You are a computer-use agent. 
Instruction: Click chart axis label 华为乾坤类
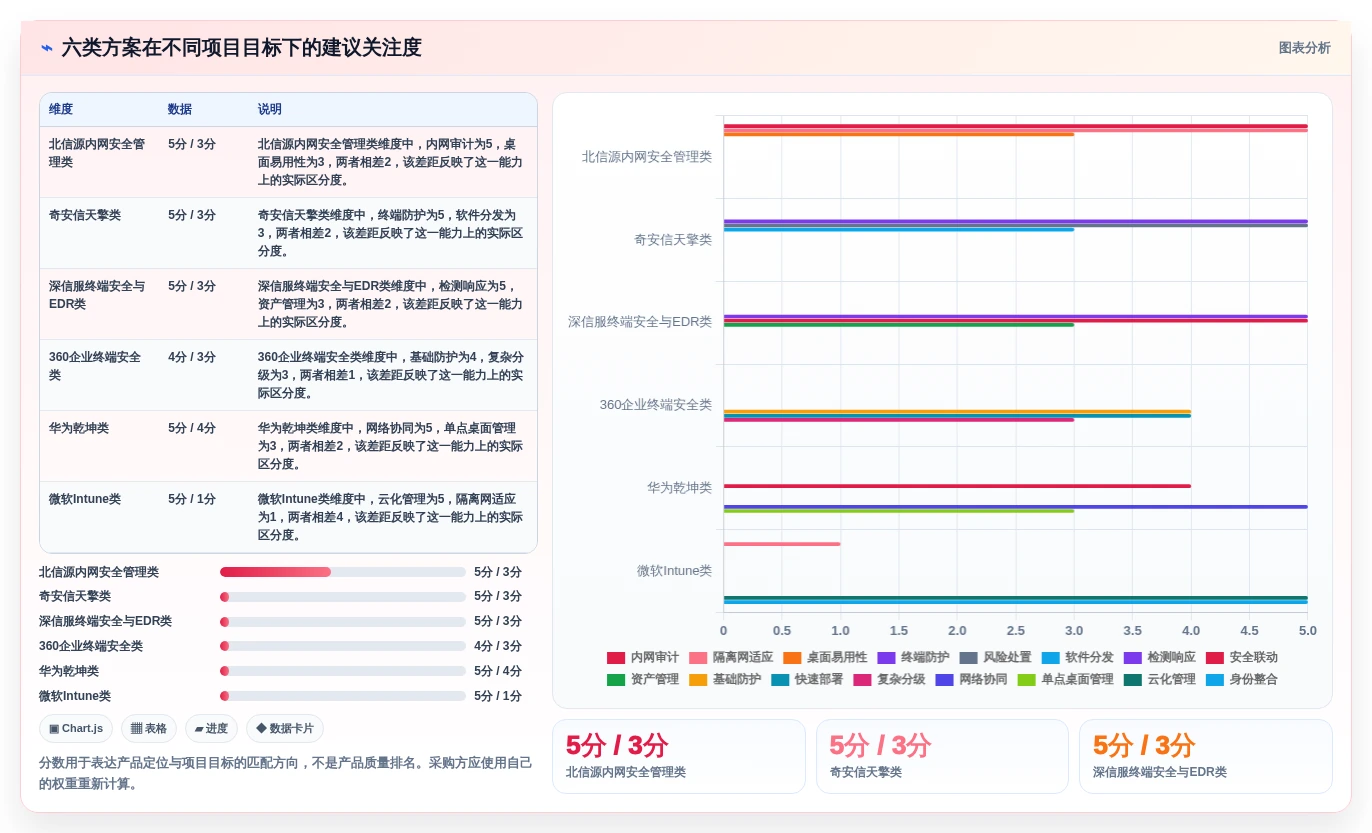pyautogui.click(x=679, y=488)
